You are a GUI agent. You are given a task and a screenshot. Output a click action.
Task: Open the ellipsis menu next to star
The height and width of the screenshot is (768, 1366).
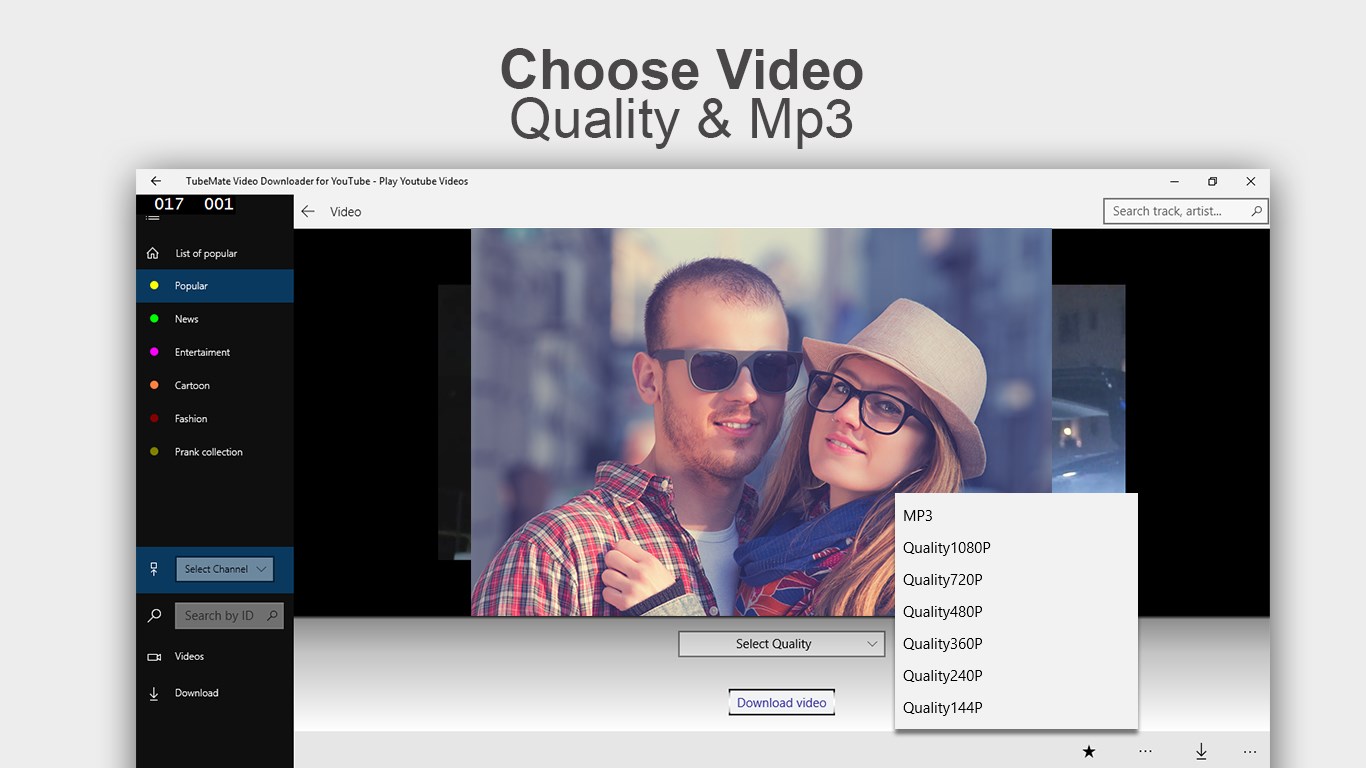[1145, 751]
